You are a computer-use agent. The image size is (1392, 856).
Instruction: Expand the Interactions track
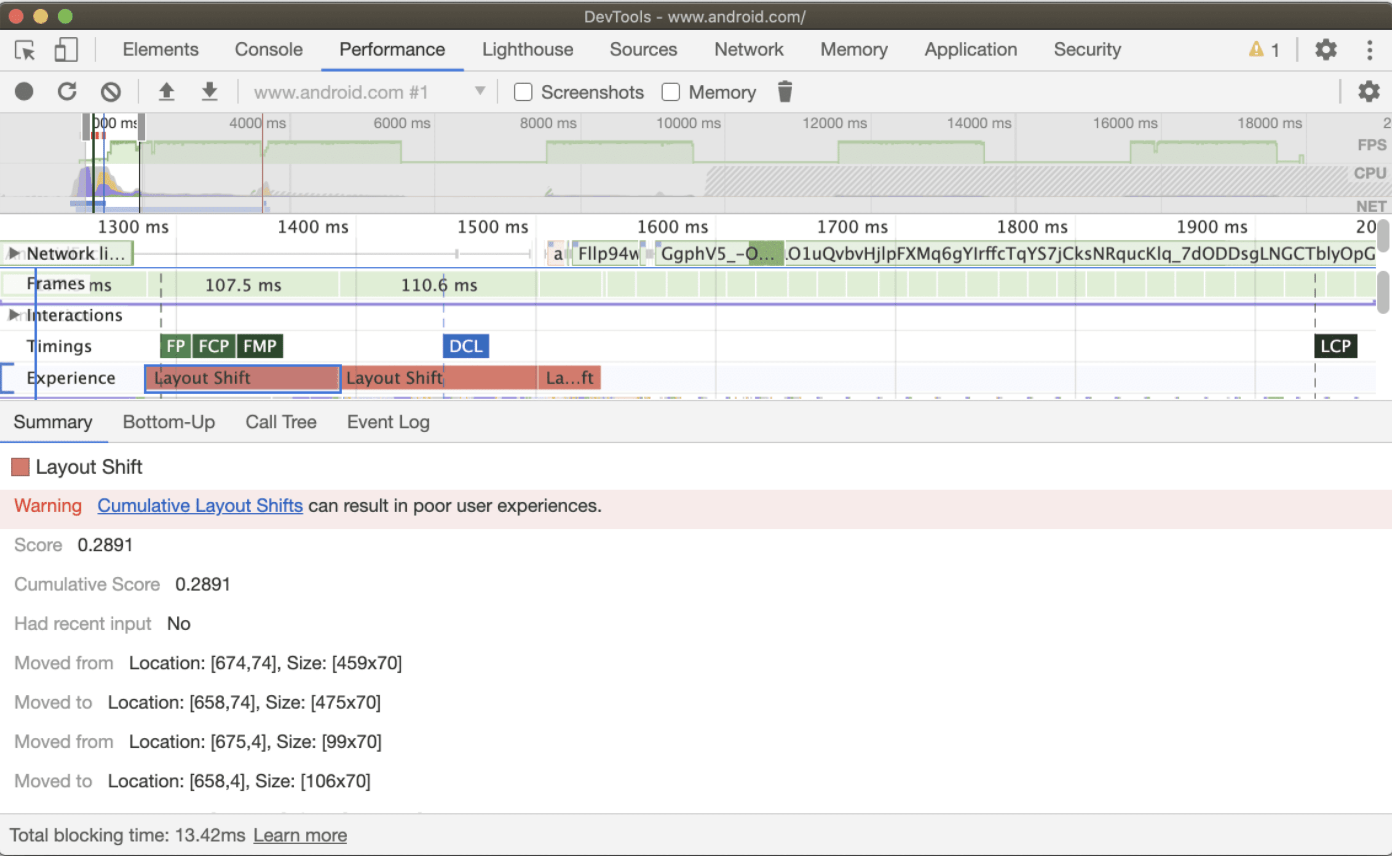coord(14,315)
